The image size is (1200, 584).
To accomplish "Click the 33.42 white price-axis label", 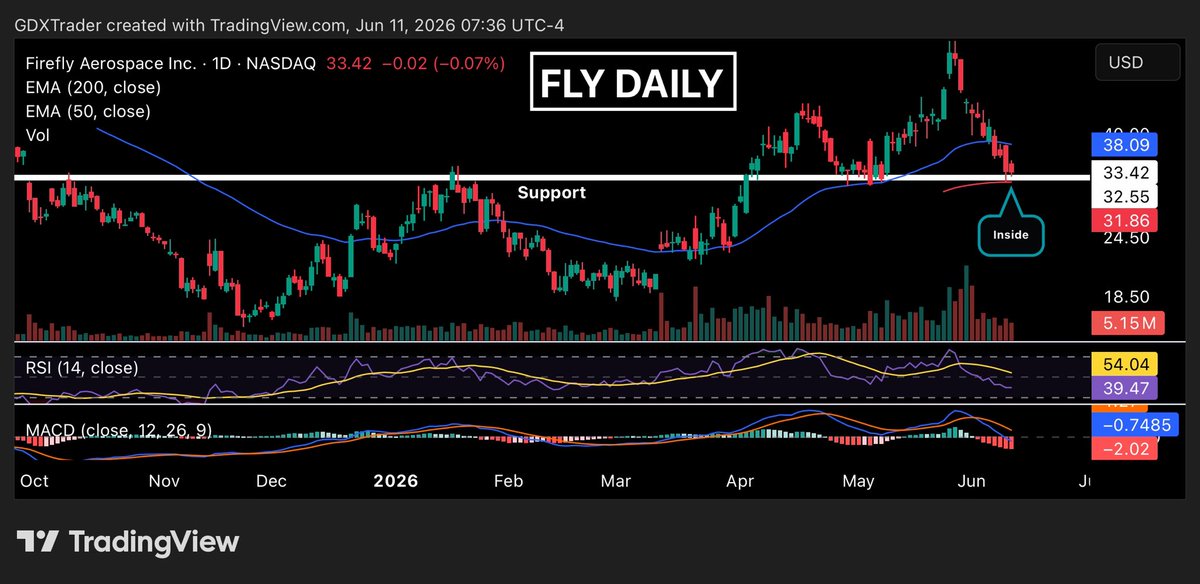I will coord(1123,172).
